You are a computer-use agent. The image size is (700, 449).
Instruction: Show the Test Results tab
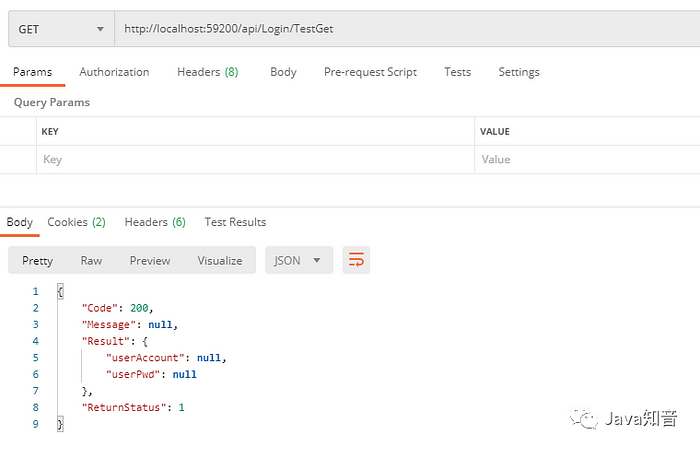pyautogui.click(x=235, y=222)
